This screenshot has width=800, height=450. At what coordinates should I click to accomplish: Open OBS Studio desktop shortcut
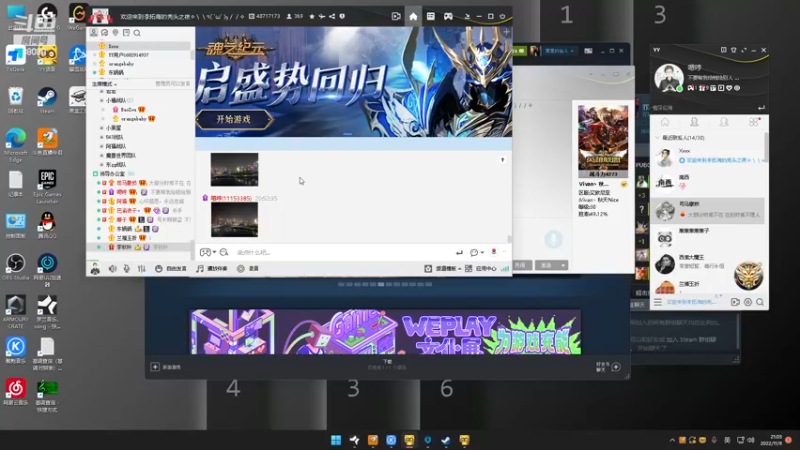(x=16, y=267)
